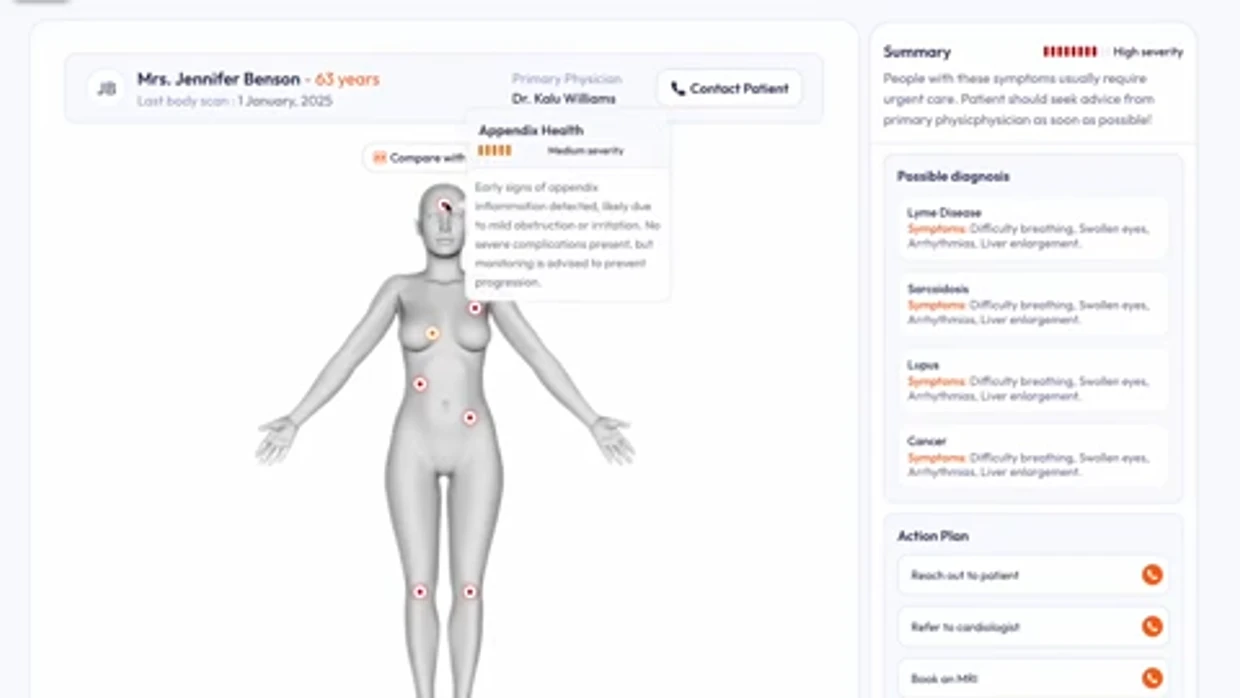Select the marker on the model's right knee
The image size is (1240, 698).
click(420, 592)
